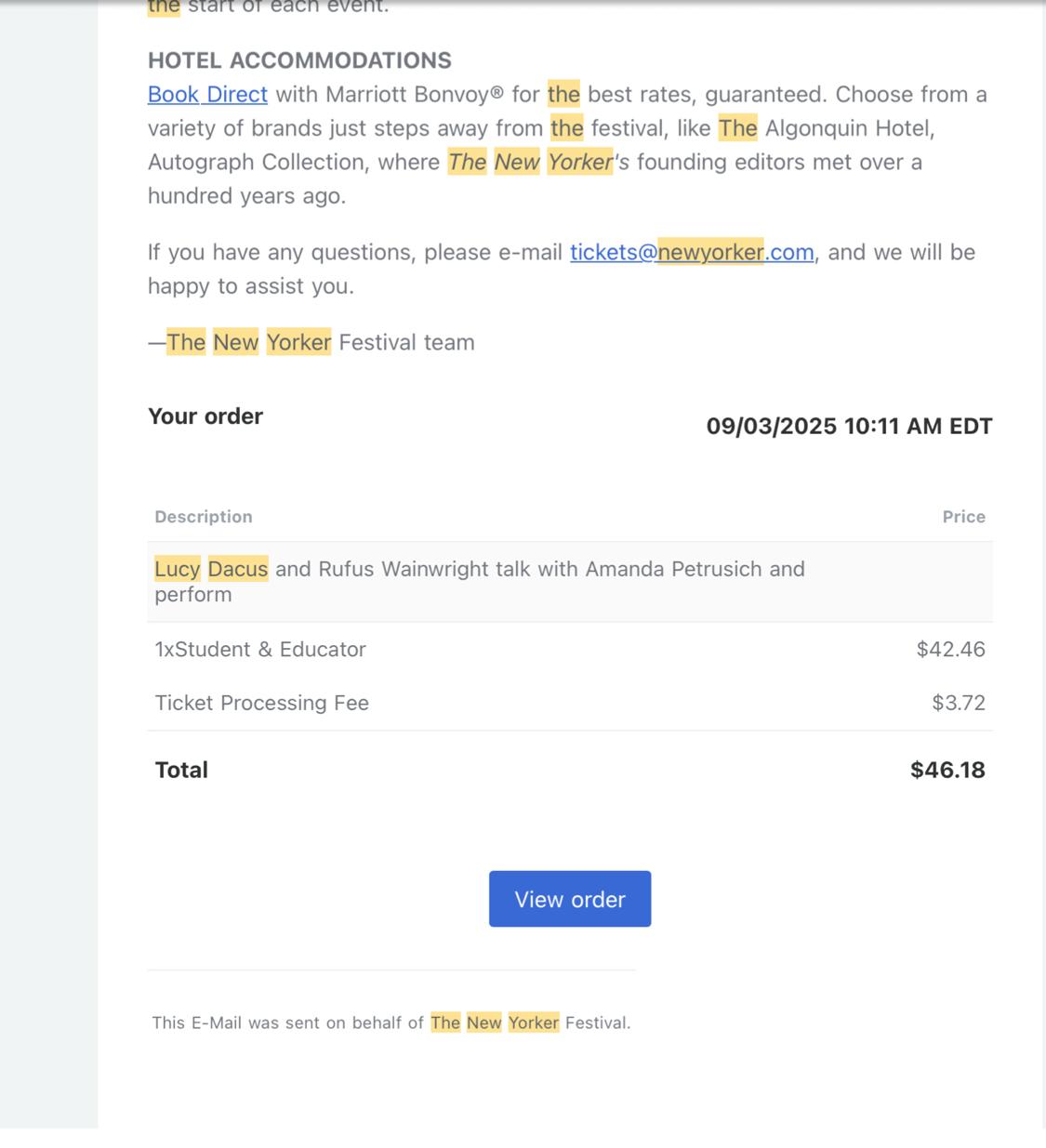Click the Ticket Processing Fee label

pos(261,704)
